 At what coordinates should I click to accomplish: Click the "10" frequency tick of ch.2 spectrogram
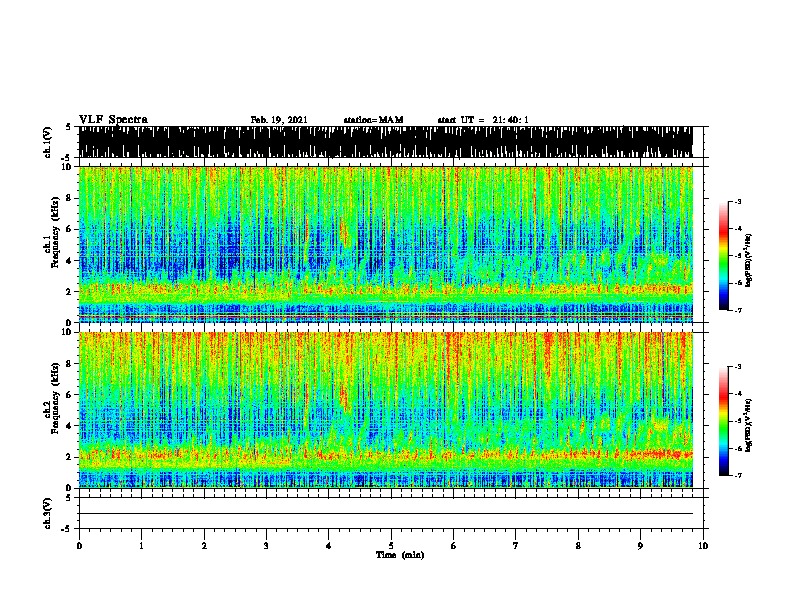[x=68, y=332]
